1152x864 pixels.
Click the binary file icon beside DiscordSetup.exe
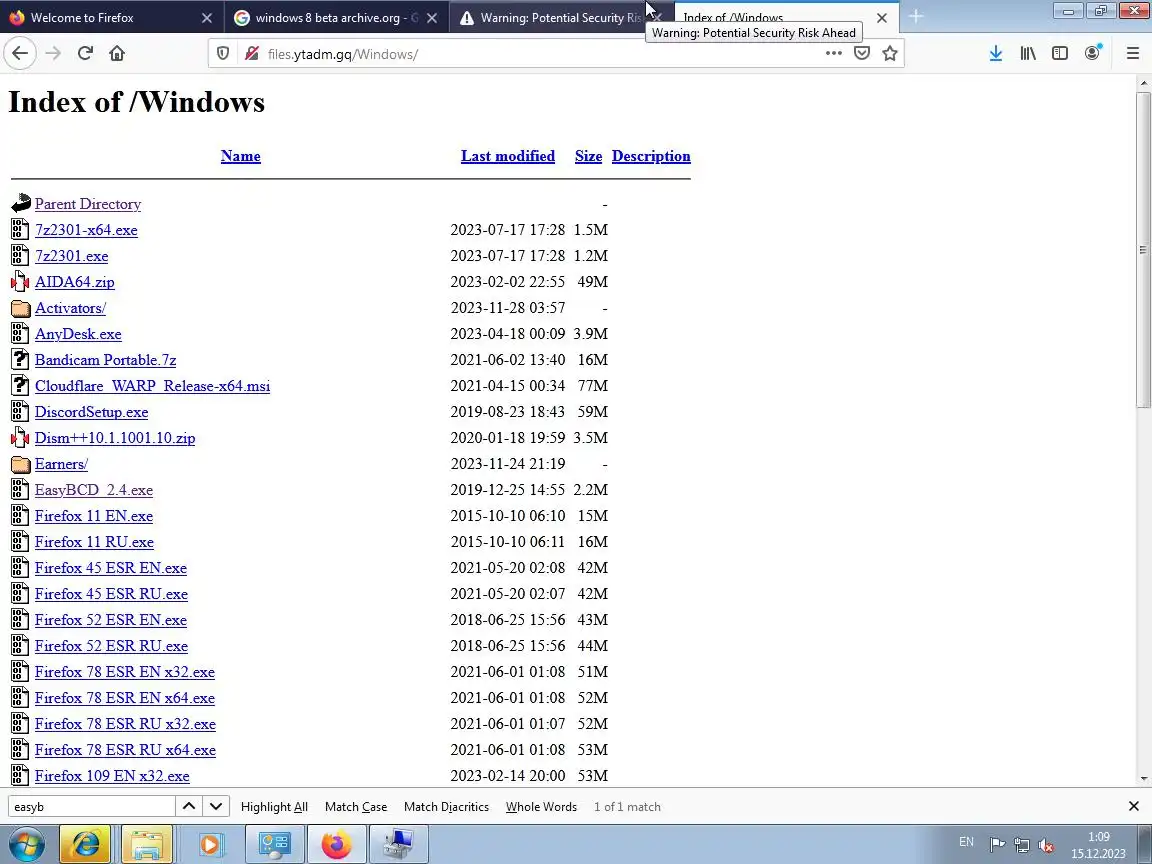(x=21, y=412)
